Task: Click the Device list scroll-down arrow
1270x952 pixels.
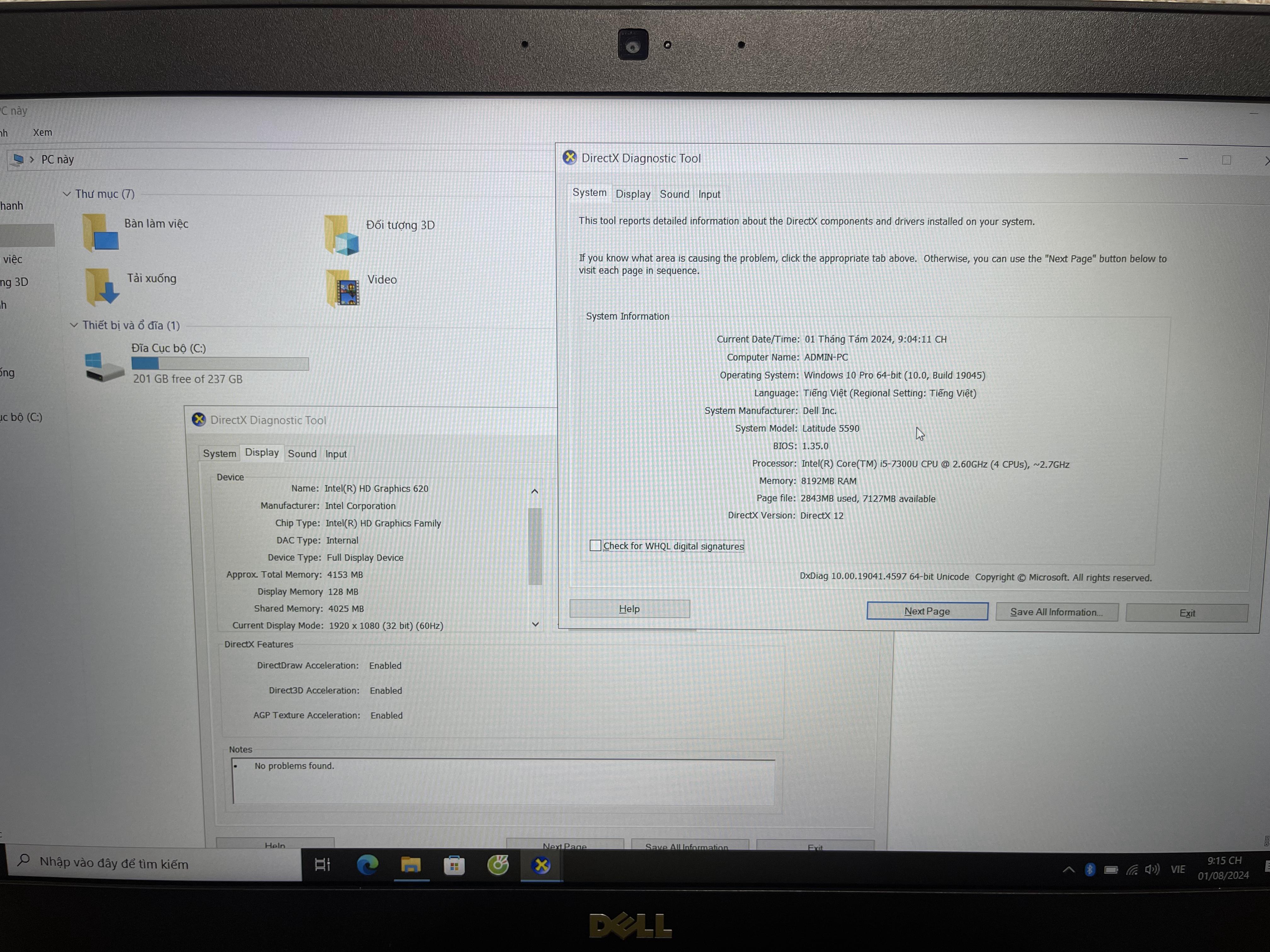Action: (535, 624)
